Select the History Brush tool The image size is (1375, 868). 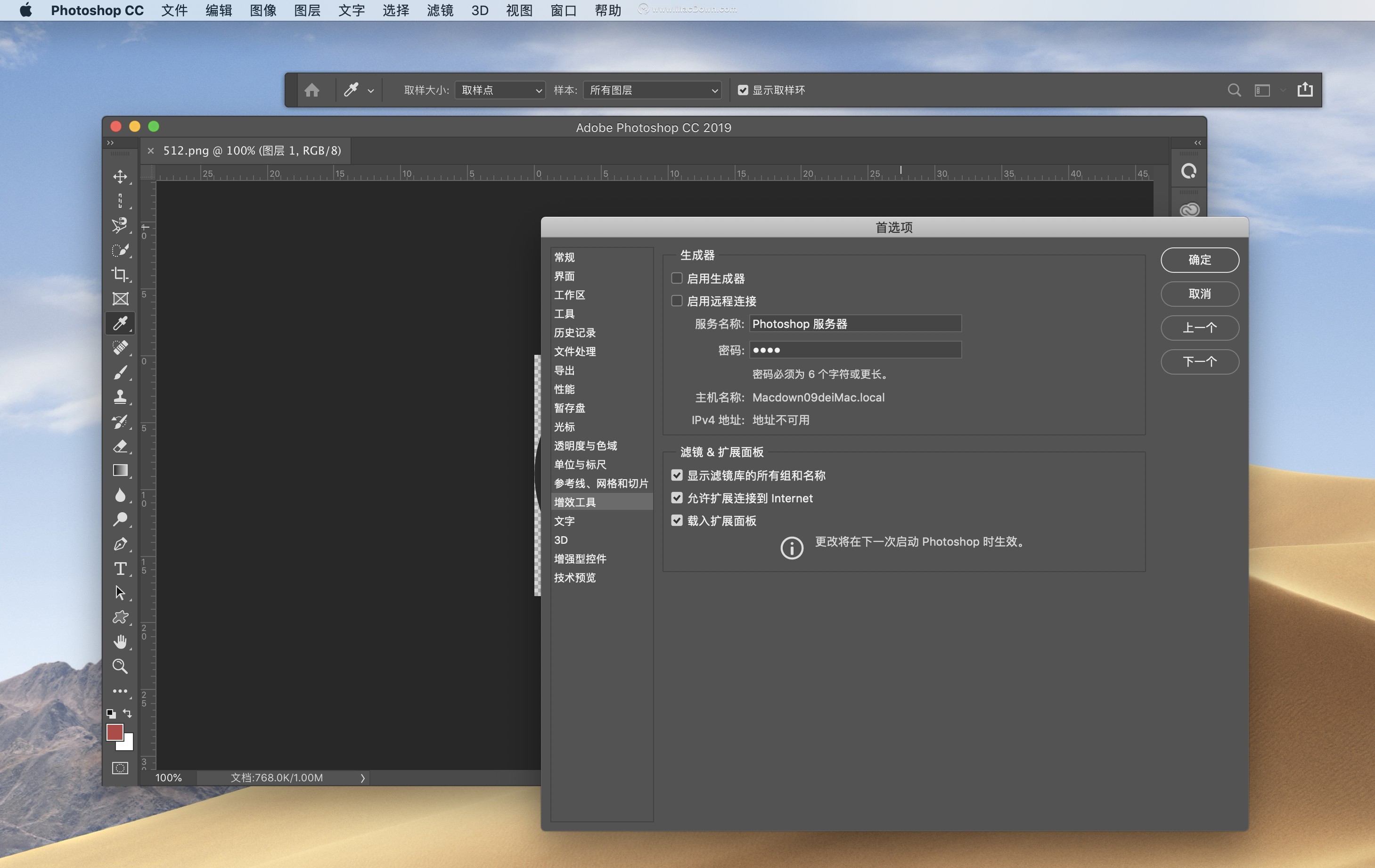click(120, 421)
